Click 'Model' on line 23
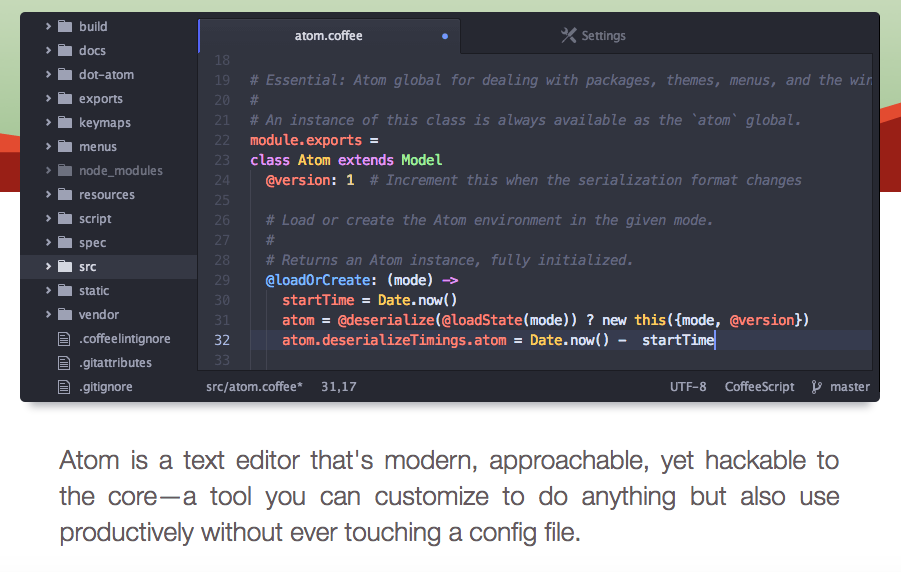The height and width of the screenshot is (572, 901). (422, 160)
